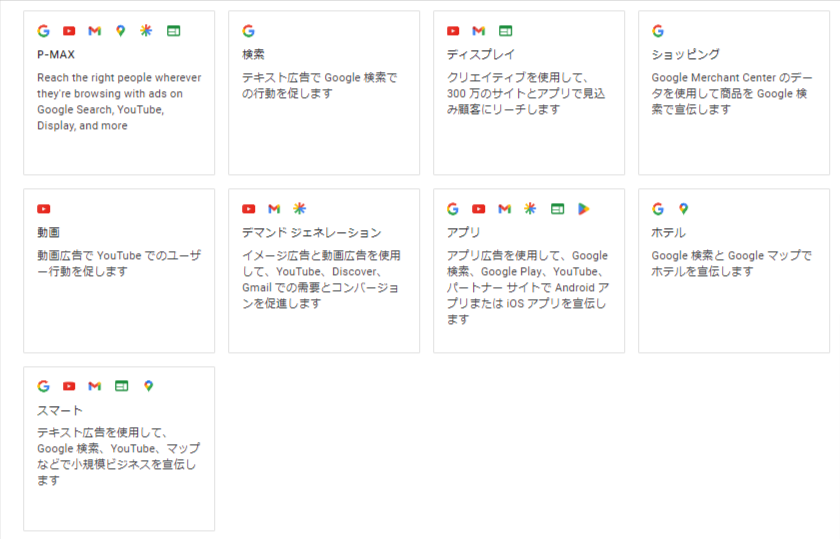Click the Discover icon in デマンド ジェネレーション card
The image size is (840, 539).
(x=299, y=209)
